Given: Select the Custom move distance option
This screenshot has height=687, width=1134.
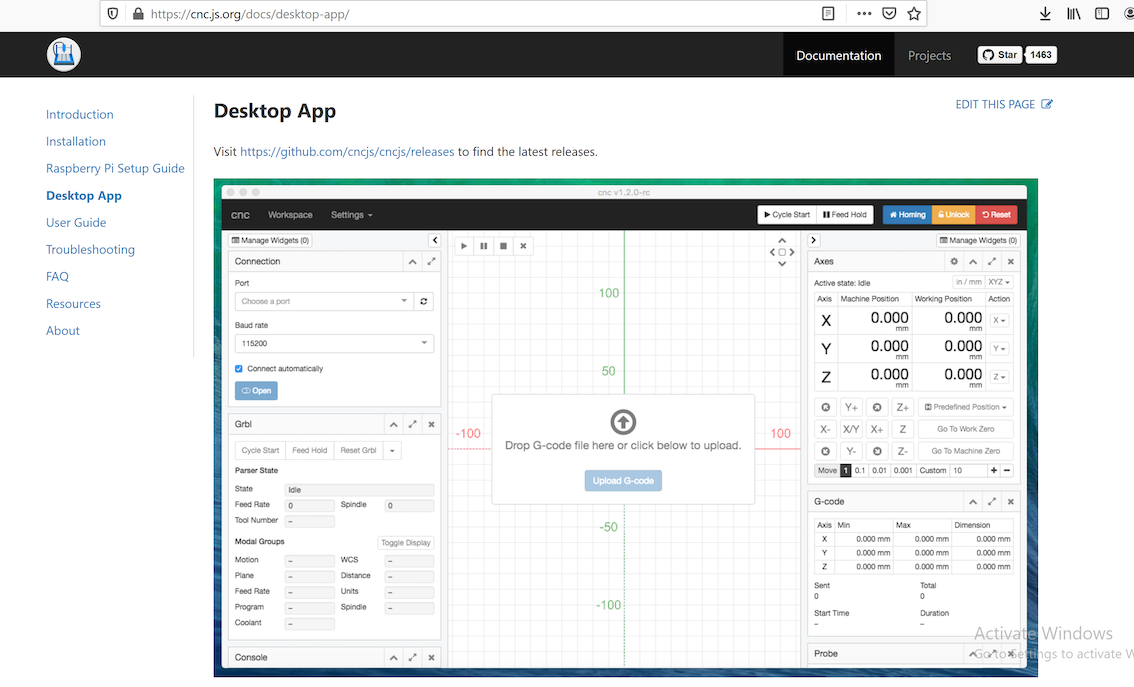Looking at the screenshot, I should (933, 470).
